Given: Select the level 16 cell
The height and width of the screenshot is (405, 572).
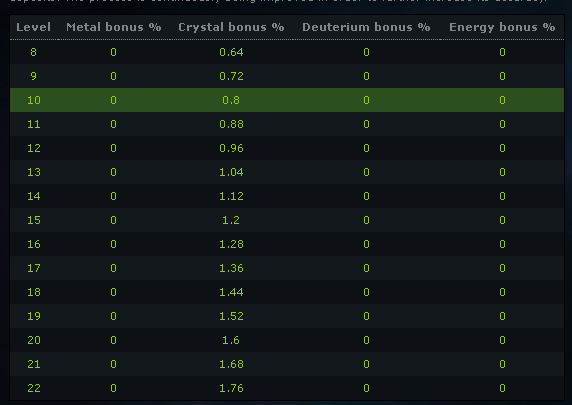Looking at the screenshot, I should pos(34,244).
